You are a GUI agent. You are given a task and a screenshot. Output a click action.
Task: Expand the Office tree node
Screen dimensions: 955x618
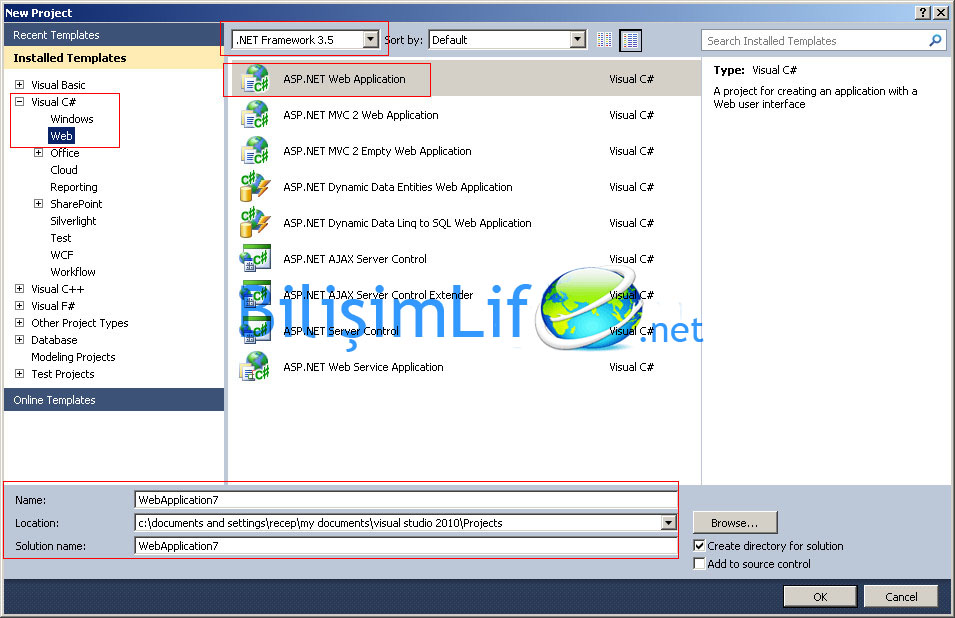pyautogui.click(x=38, y=153)
